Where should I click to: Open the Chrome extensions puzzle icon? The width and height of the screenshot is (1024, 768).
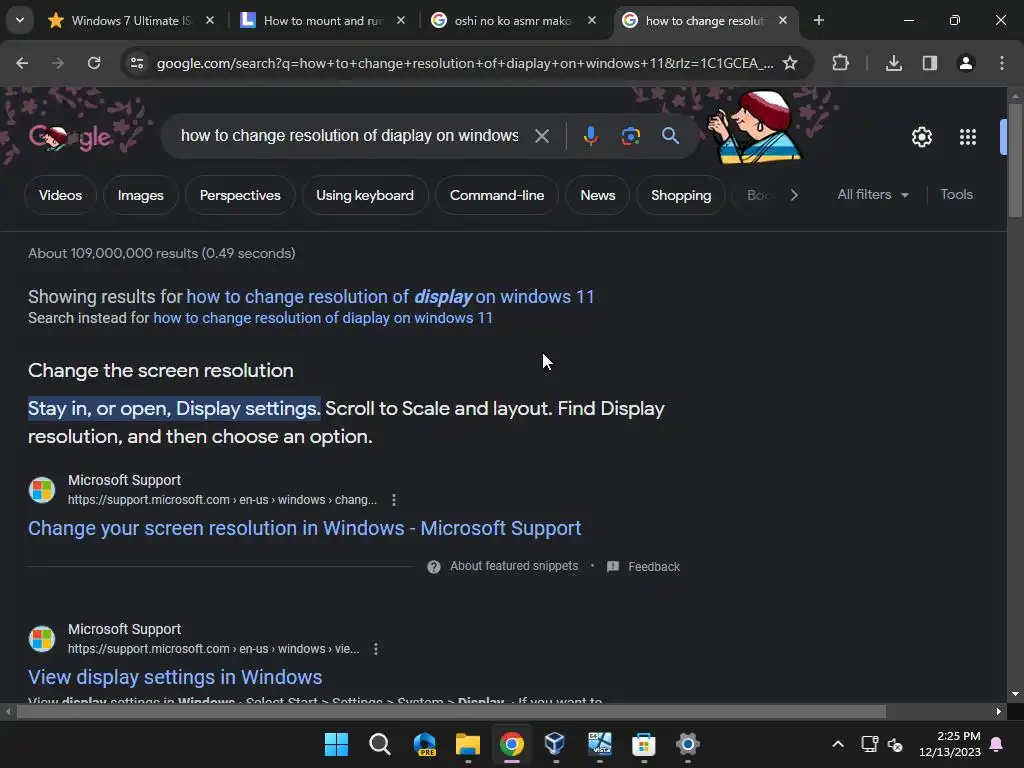click(x=840, y=63)
